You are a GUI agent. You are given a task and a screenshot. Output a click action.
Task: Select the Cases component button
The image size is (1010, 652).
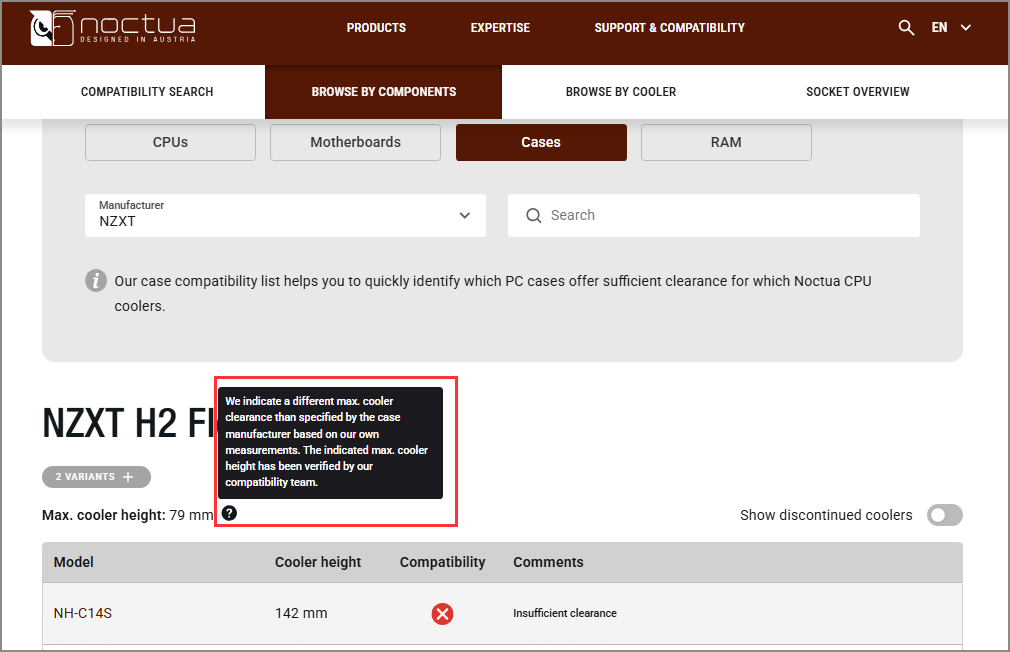click(x=541, y=142)
